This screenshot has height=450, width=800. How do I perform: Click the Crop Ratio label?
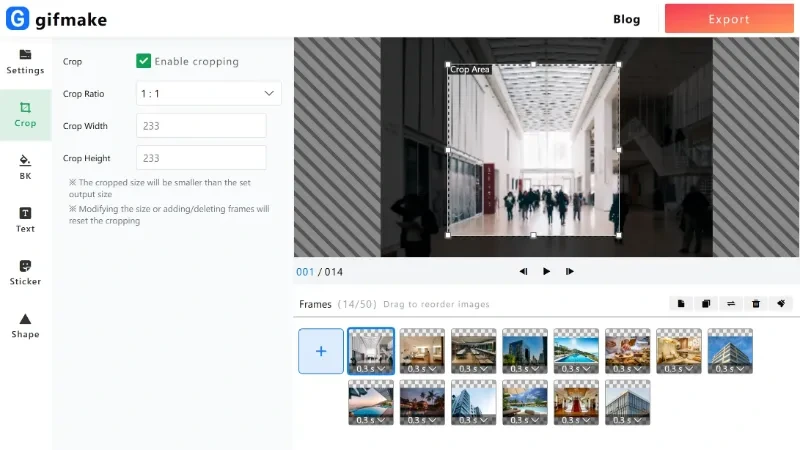(x=84, y=94)
